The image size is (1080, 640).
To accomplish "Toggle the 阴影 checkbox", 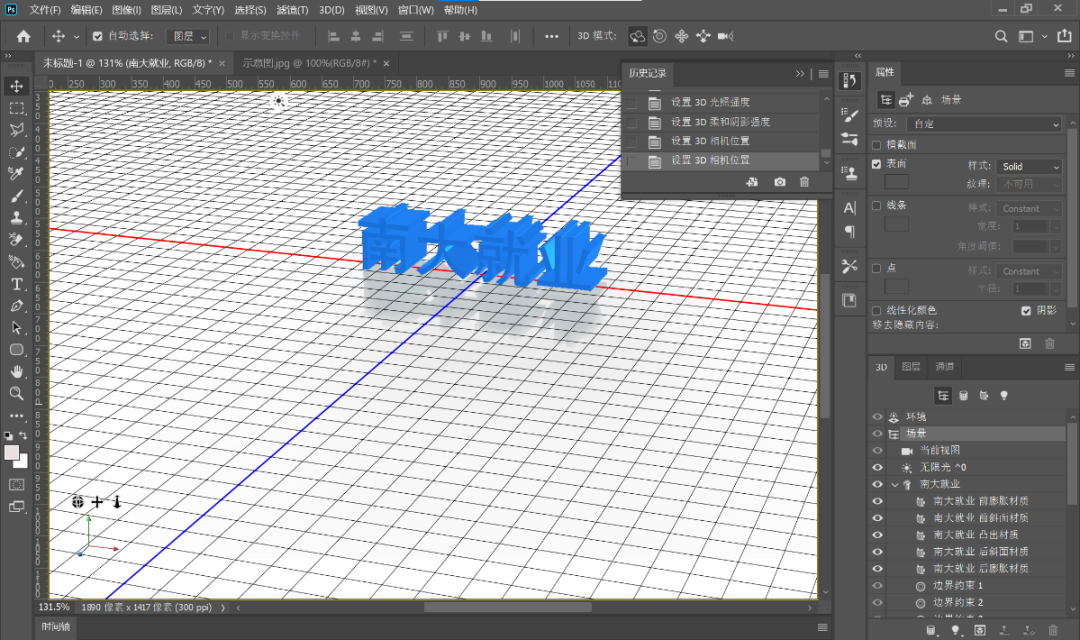I will [x=1026, y=311].
